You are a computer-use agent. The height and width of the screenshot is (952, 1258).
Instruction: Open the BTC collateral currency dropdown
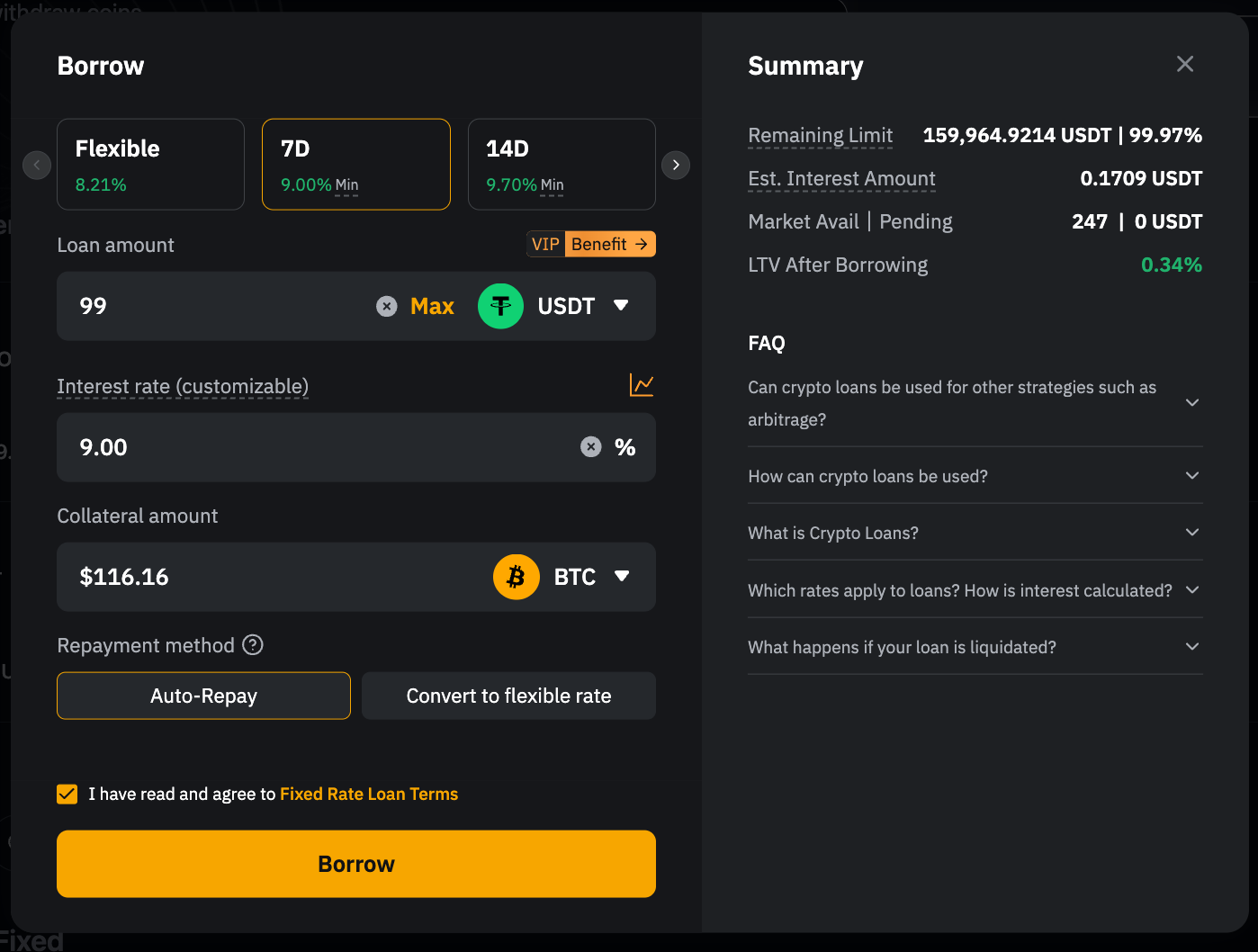tap(621, 577)
